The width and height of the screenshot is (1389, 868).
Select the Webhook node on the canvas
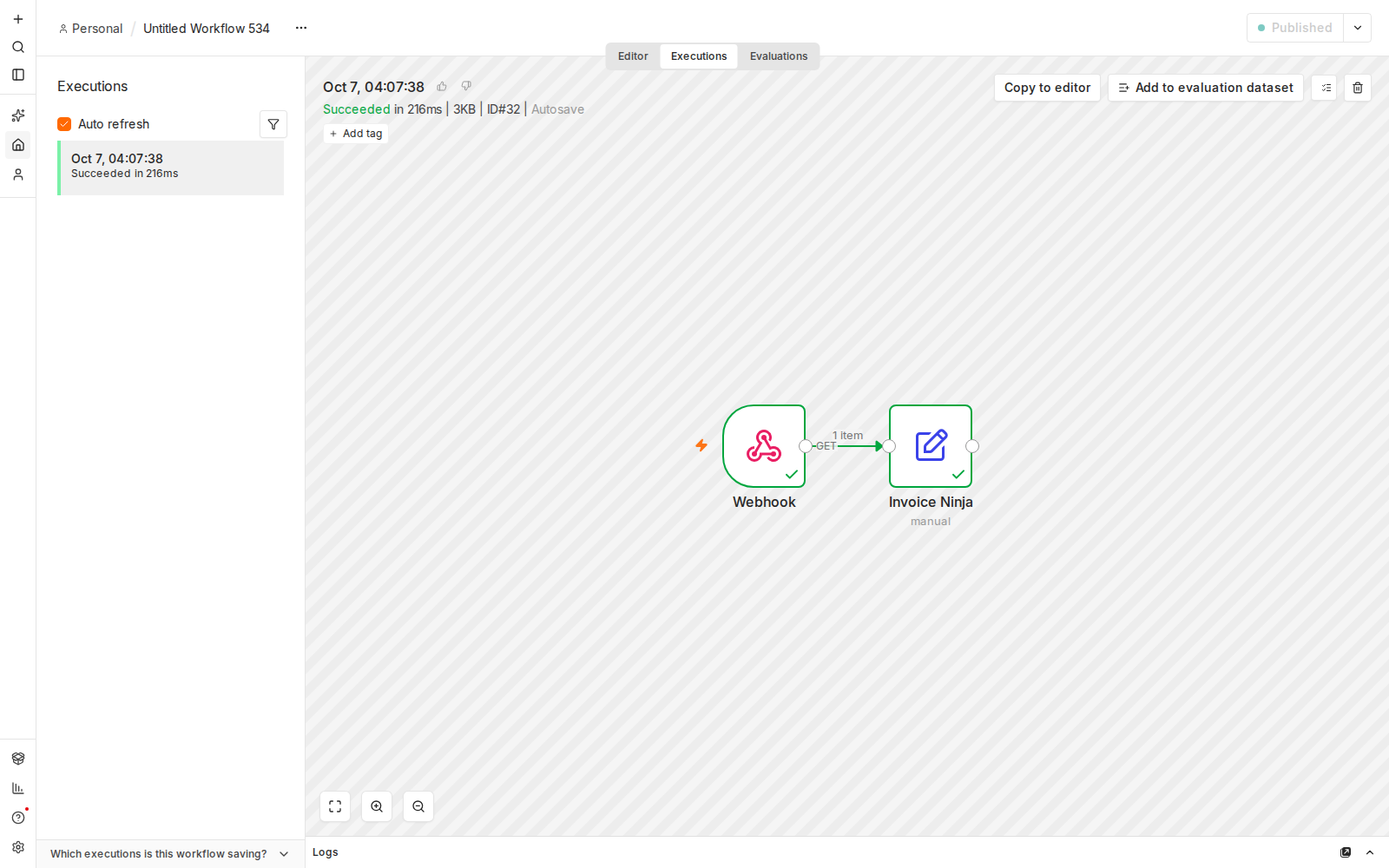[764, 446]
